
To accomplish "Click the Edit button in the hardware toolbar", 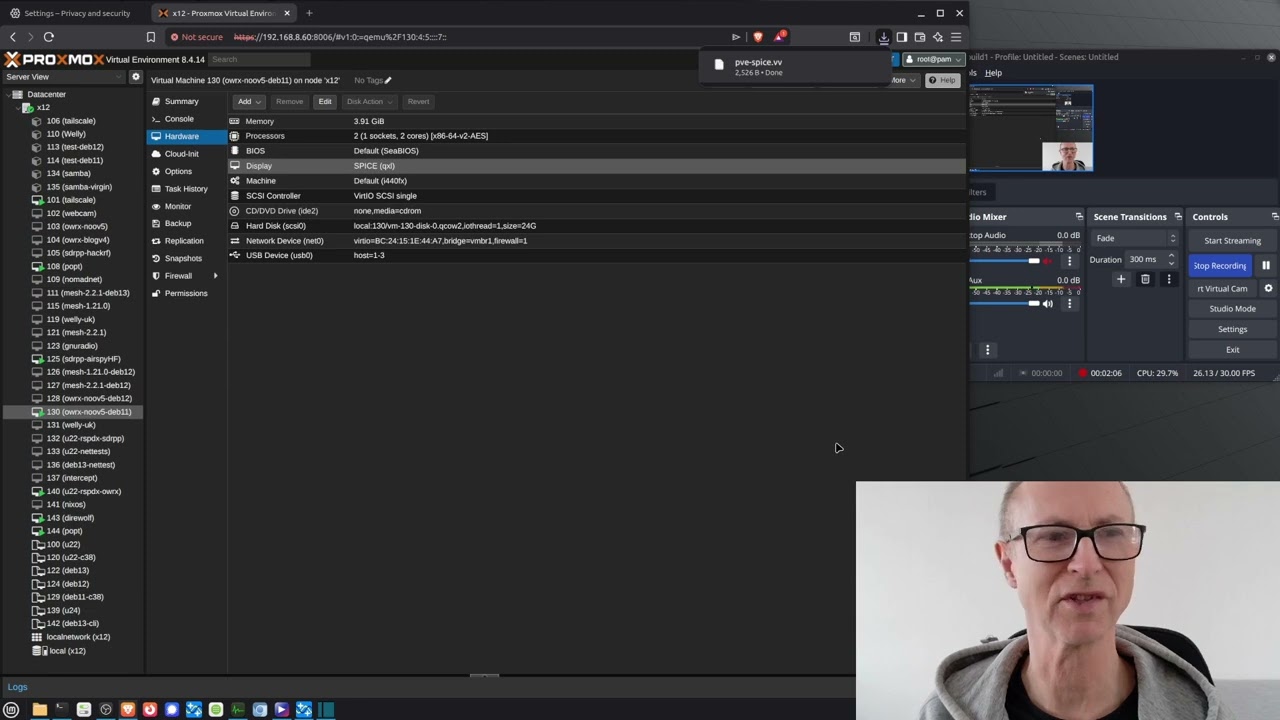I will [x=325, y=101].
